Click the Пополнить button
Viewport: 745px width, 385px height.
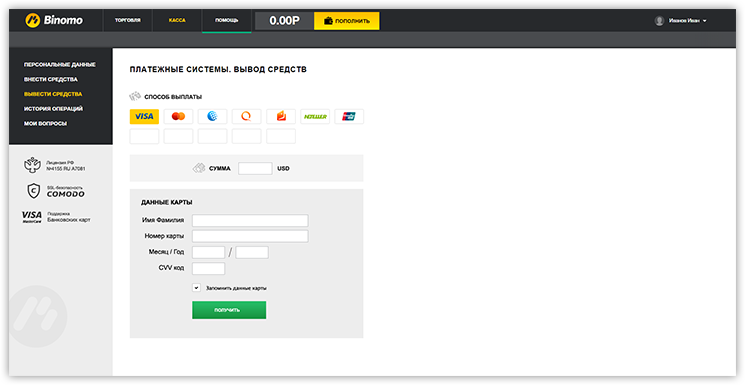click(346, 21)
